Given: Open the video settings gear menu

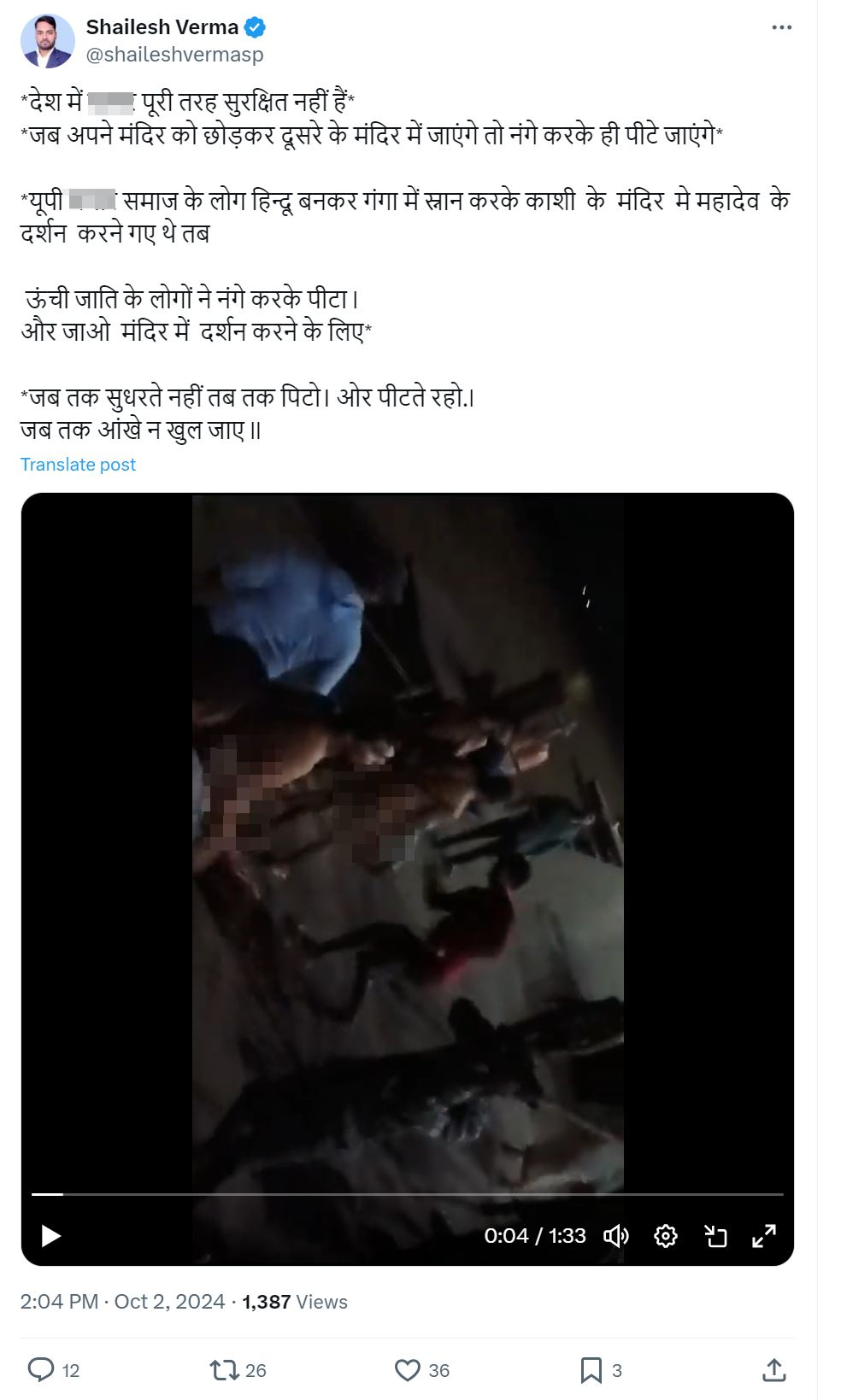Looking at the screenshot, I should pos(666,1236).
